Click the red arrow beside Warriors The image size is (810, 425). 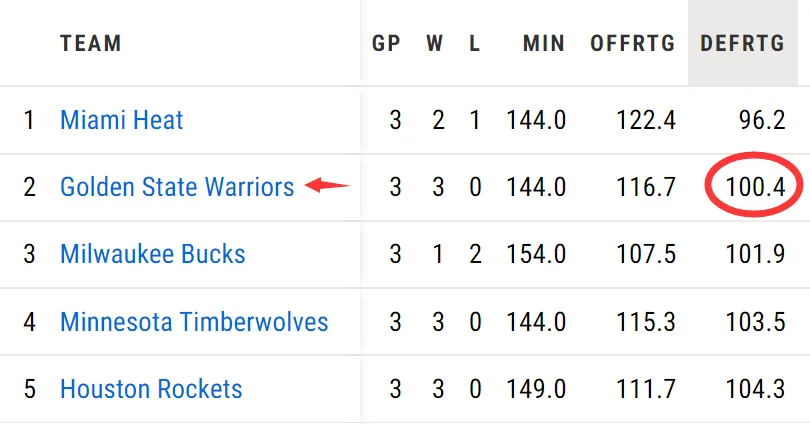click(328, 185)
